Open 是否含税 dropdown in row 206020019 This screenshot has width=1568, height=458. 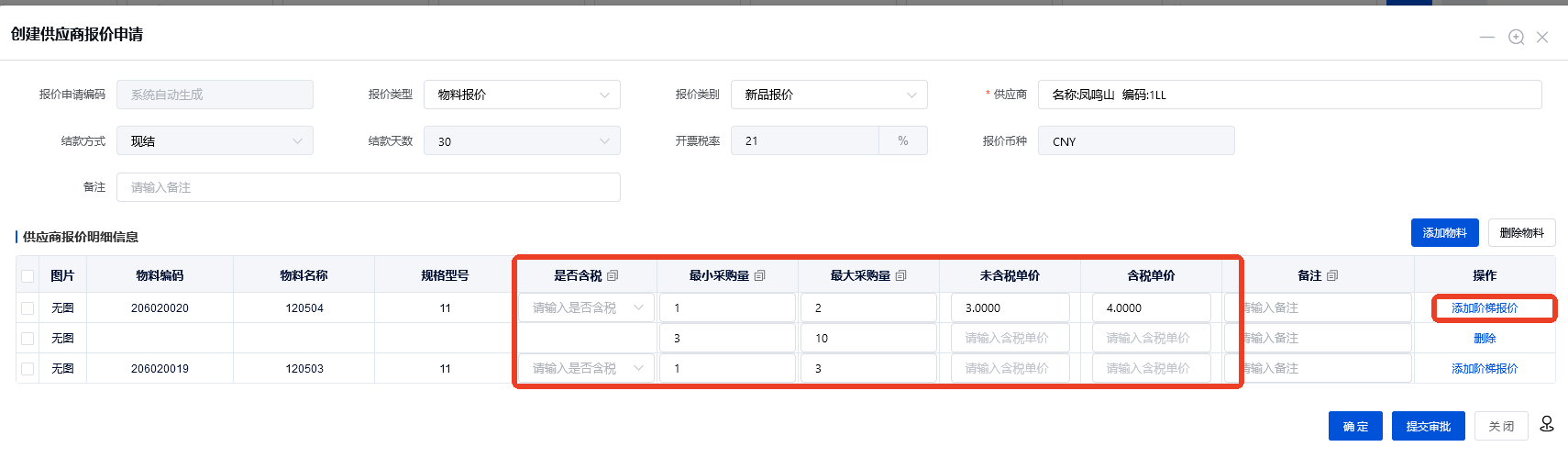tap(587, 368)
